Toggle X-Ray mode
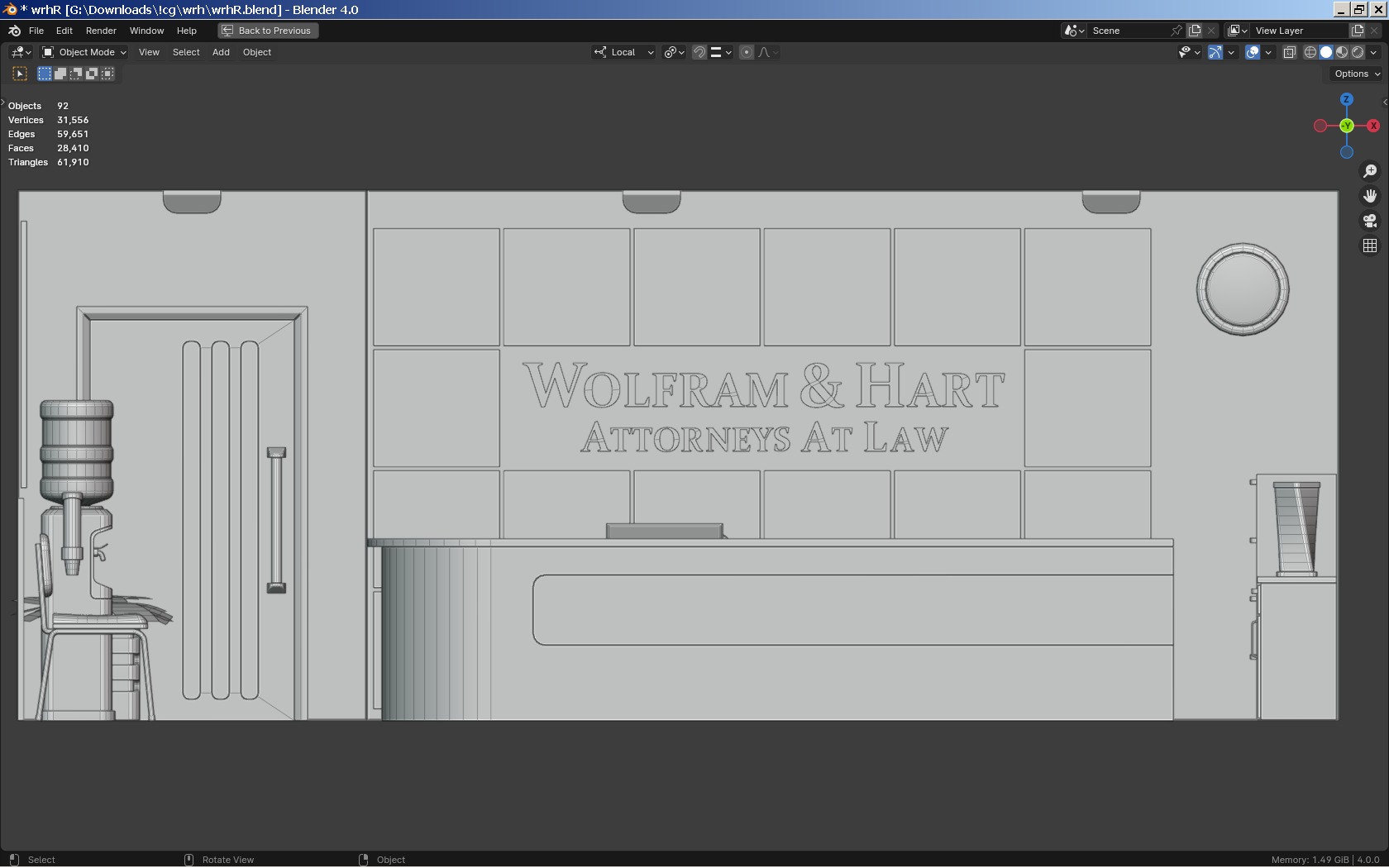1389x868 pixels. pyautogui.click(x=1289, y=52)
